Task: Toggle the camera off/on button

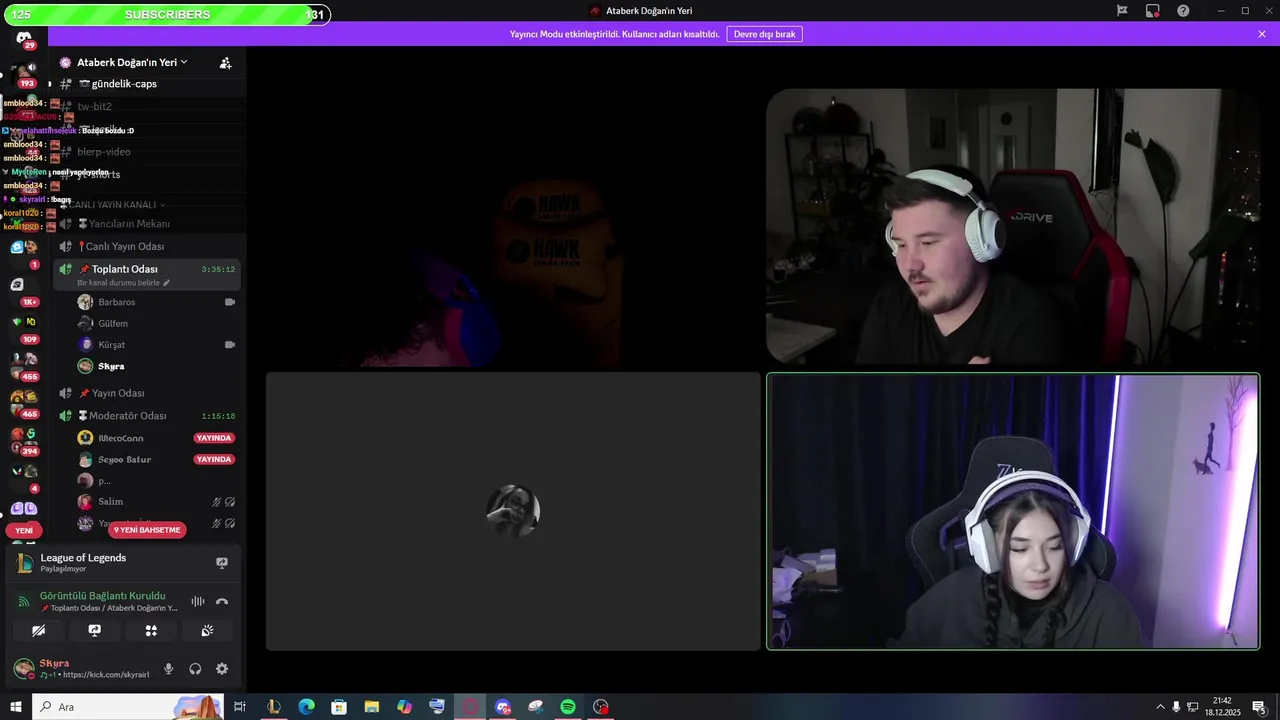Action: pos(38,631)
